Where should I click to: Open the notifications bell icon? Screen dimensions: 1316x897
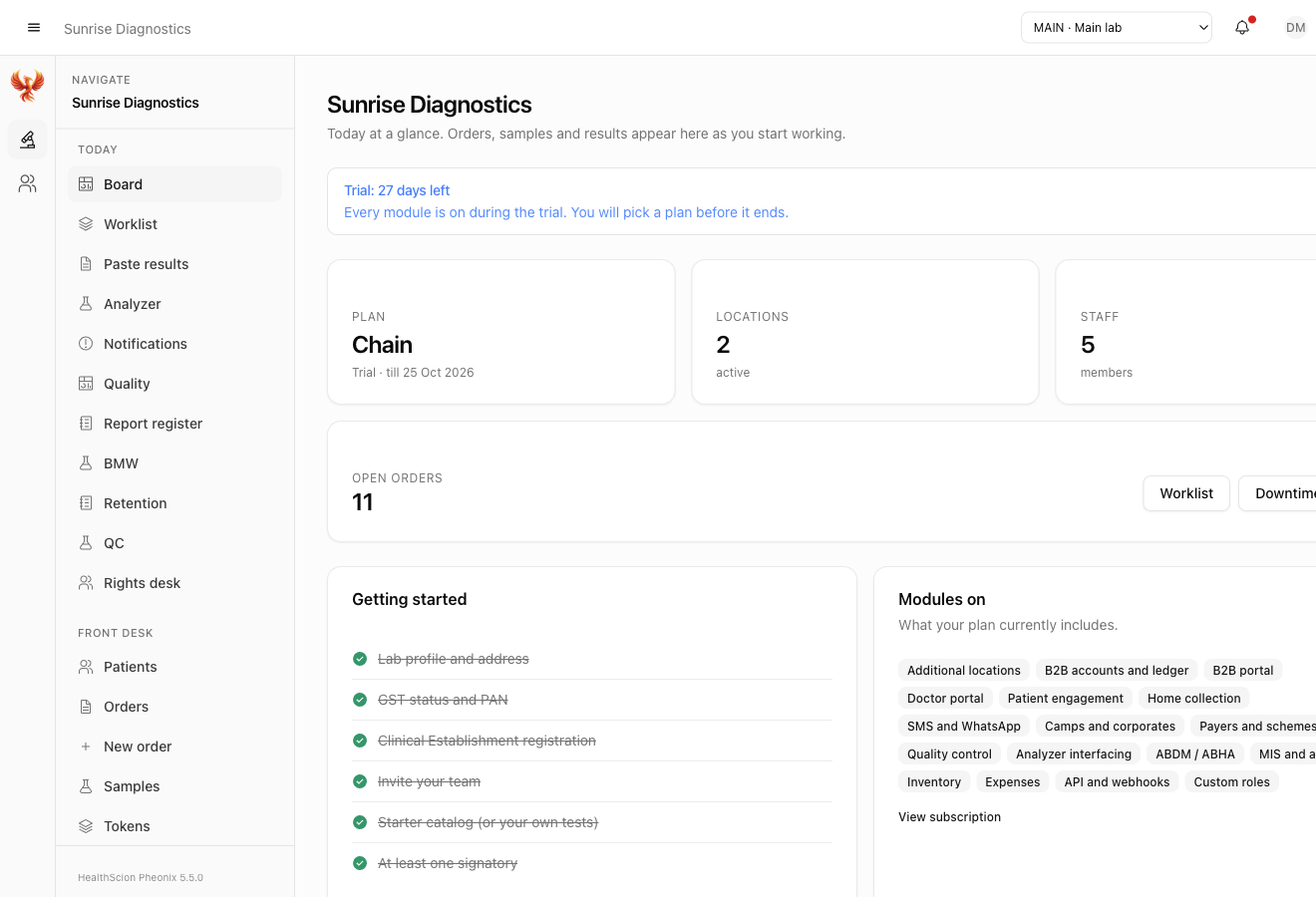1242,28
